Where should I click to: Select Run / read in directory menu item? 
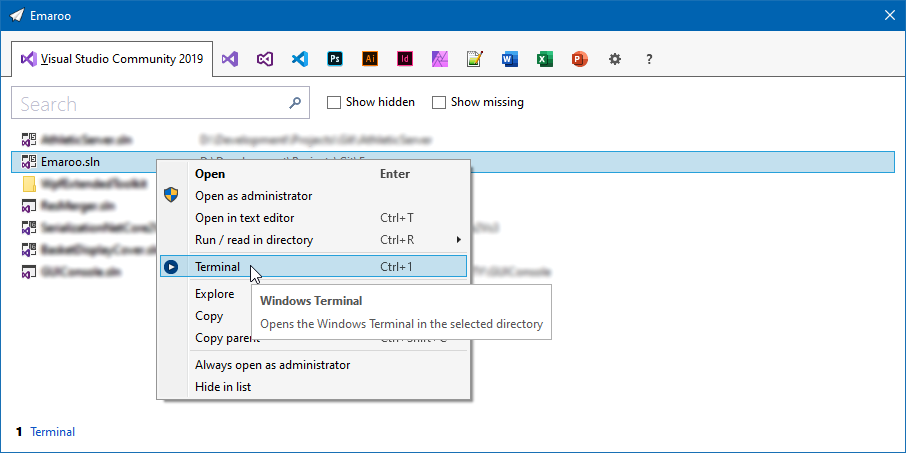pyautogui.click(x=314, y=240)
